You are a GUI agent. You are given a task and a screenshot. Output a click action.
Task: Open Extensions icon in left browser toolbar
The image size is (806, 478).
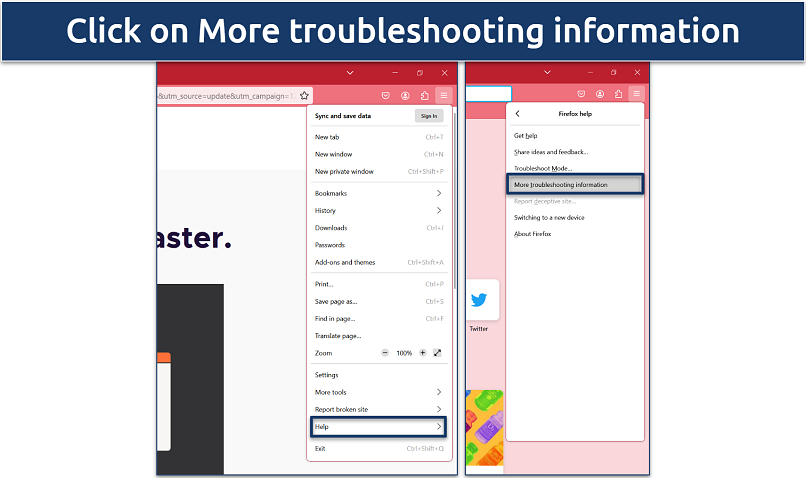click(x=424, y=96)
